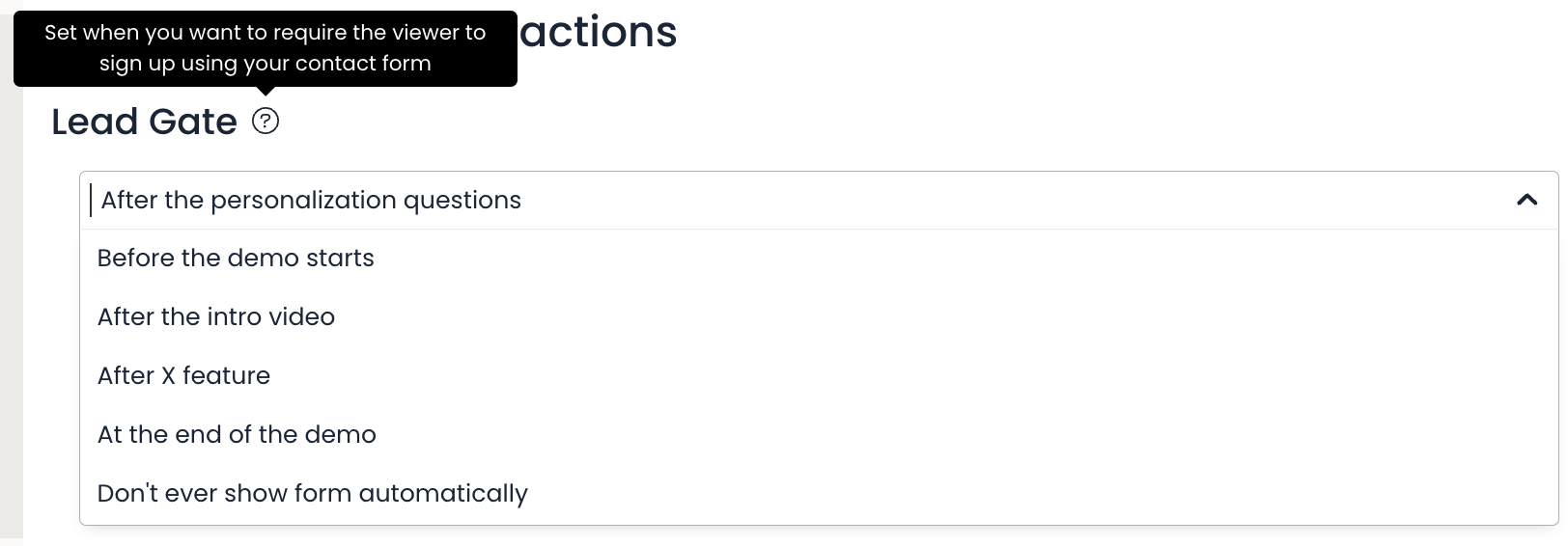Choose "After the intro video" from the list
Image resolution: width=1568 pixels, height=546 pixels.
click(x=216, y=317)
